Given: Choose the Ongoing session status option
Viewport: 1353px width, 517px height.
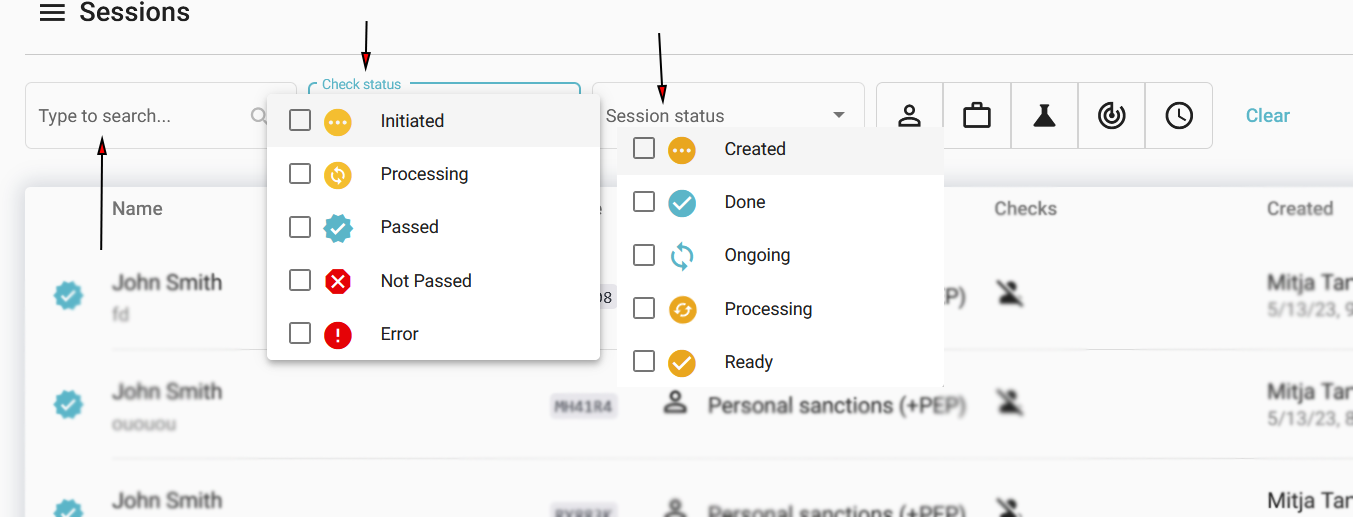Looking at the screenshot, I should point(757,255).
